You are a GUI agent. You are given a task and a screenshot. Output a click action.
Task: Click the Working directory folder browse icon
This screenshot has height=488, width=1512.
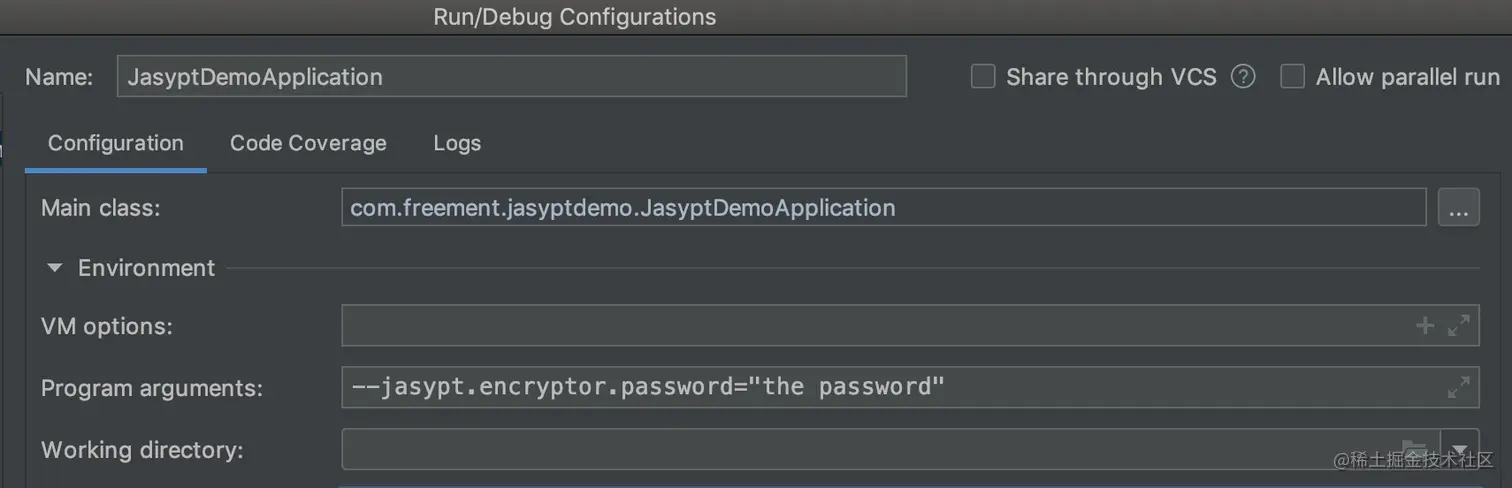(x=1413, y=449)
